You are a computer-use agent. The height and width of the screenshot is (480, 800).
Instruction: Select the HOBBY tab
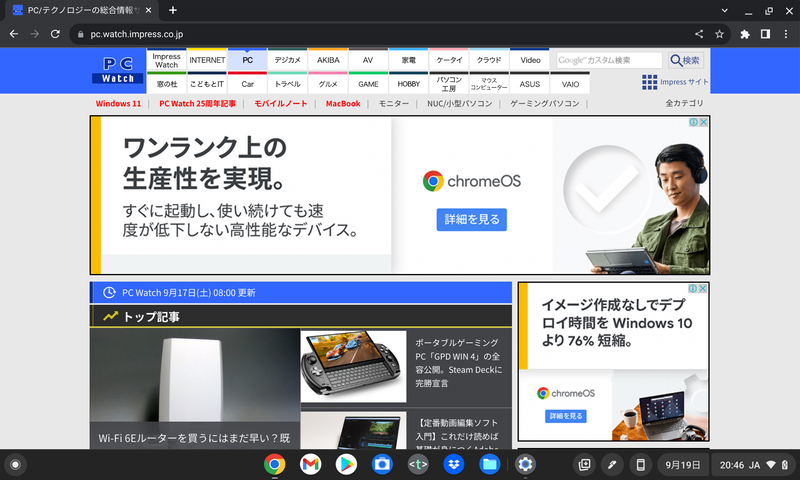click(409, 84)
